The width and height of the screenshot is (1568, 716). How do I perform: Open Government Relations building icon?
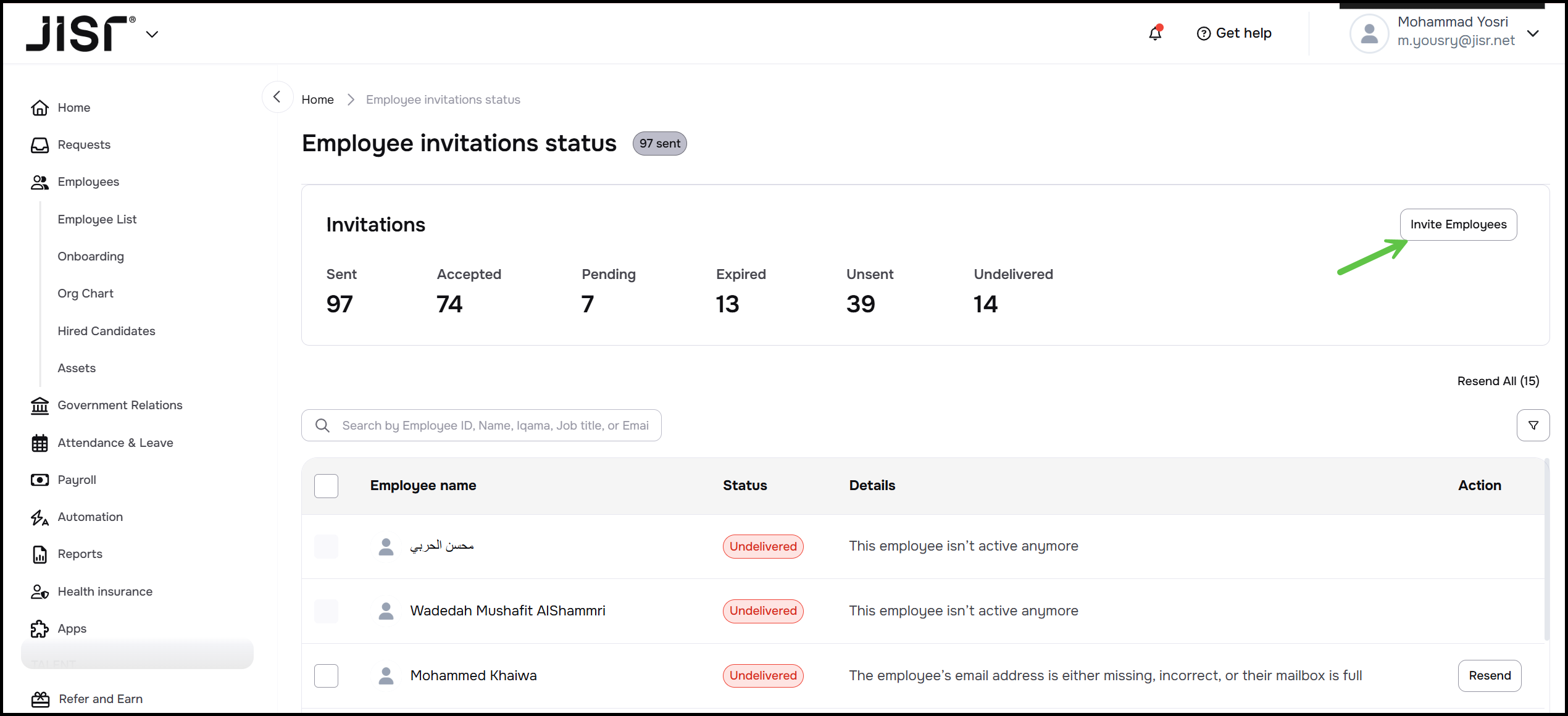[40, 406]
